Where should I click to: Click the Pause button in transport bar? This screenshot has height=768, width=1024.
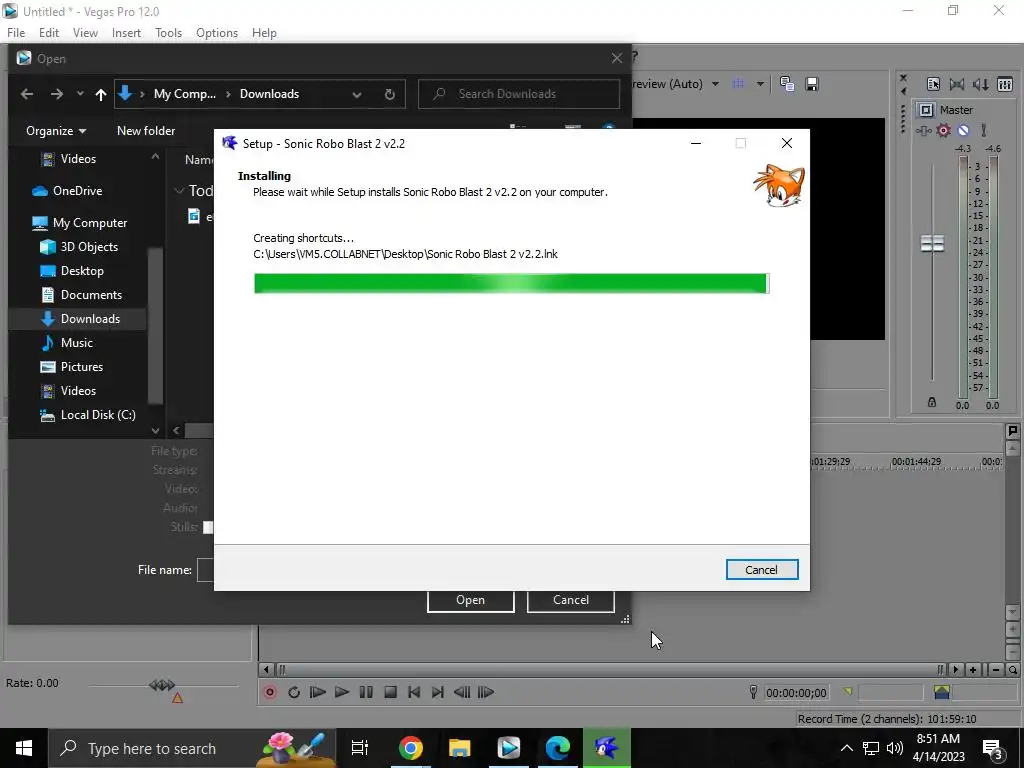click(366, 692)
